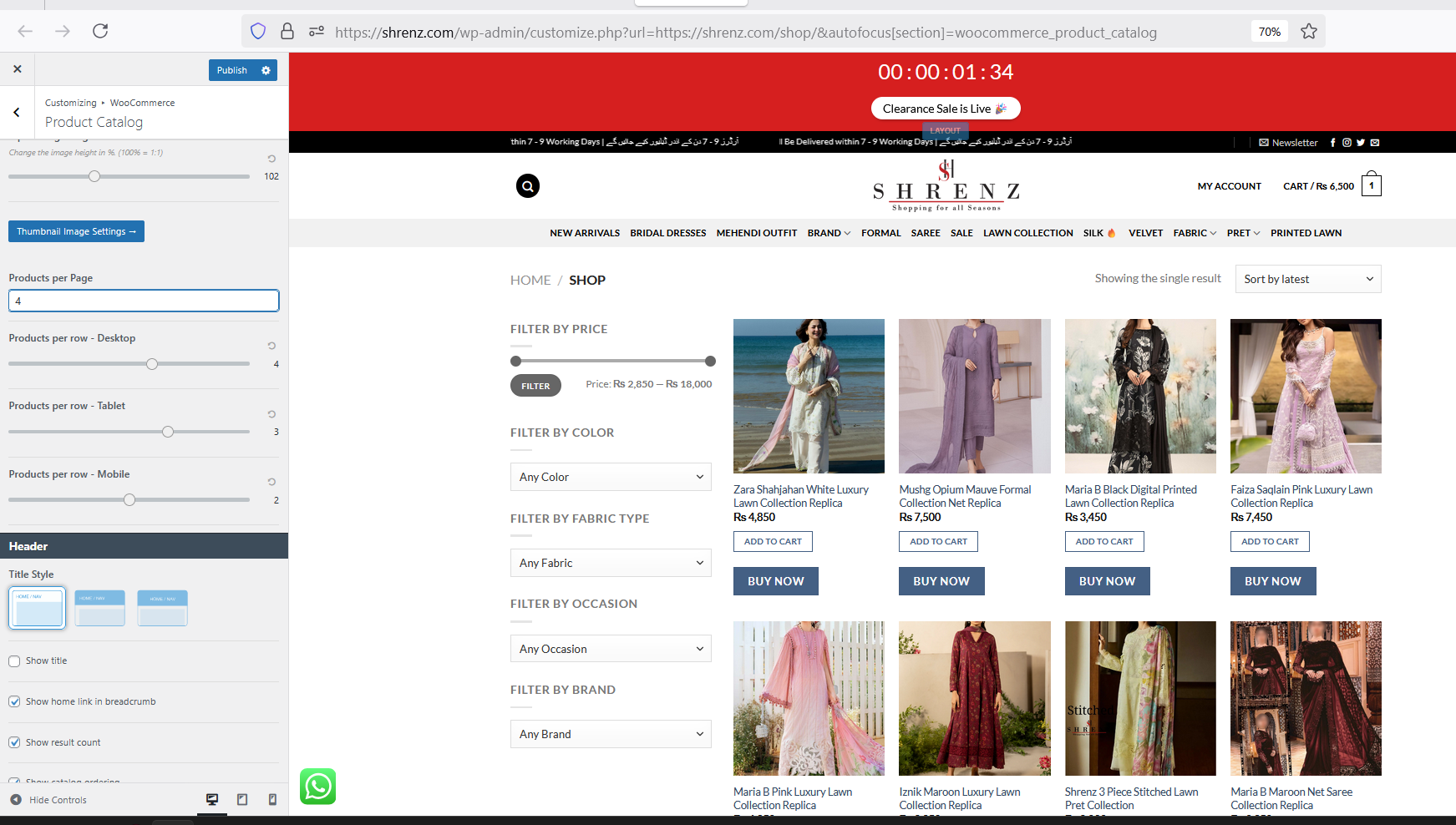Expand the PRET menu item

1243,233
